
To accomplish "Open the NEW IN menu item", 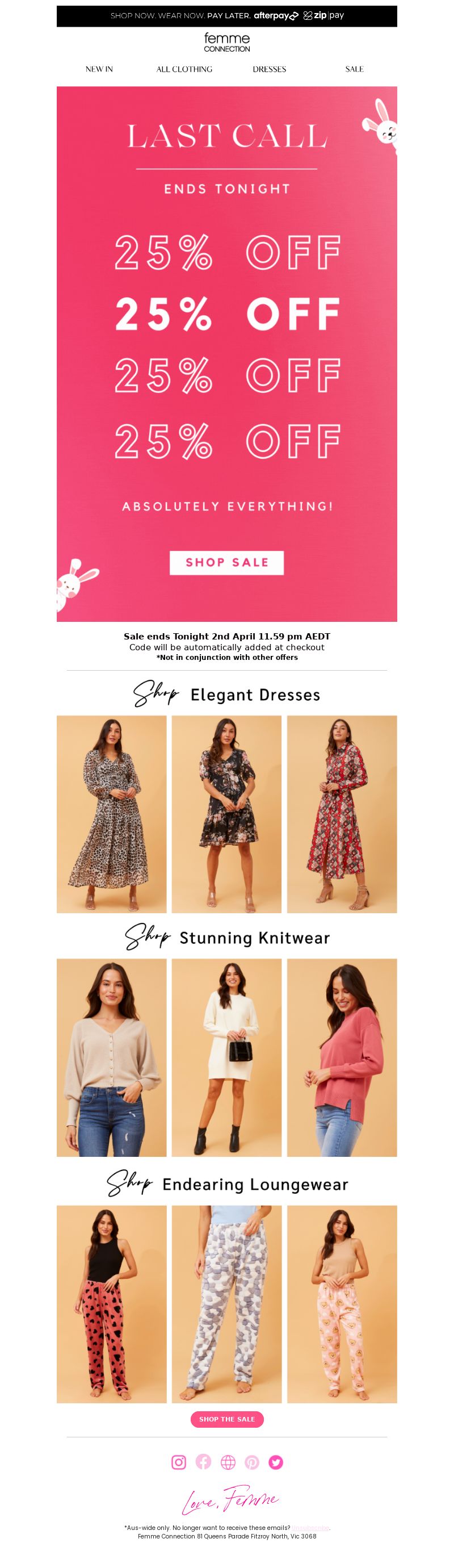I will pyautogui.click(x=99, y=69).
